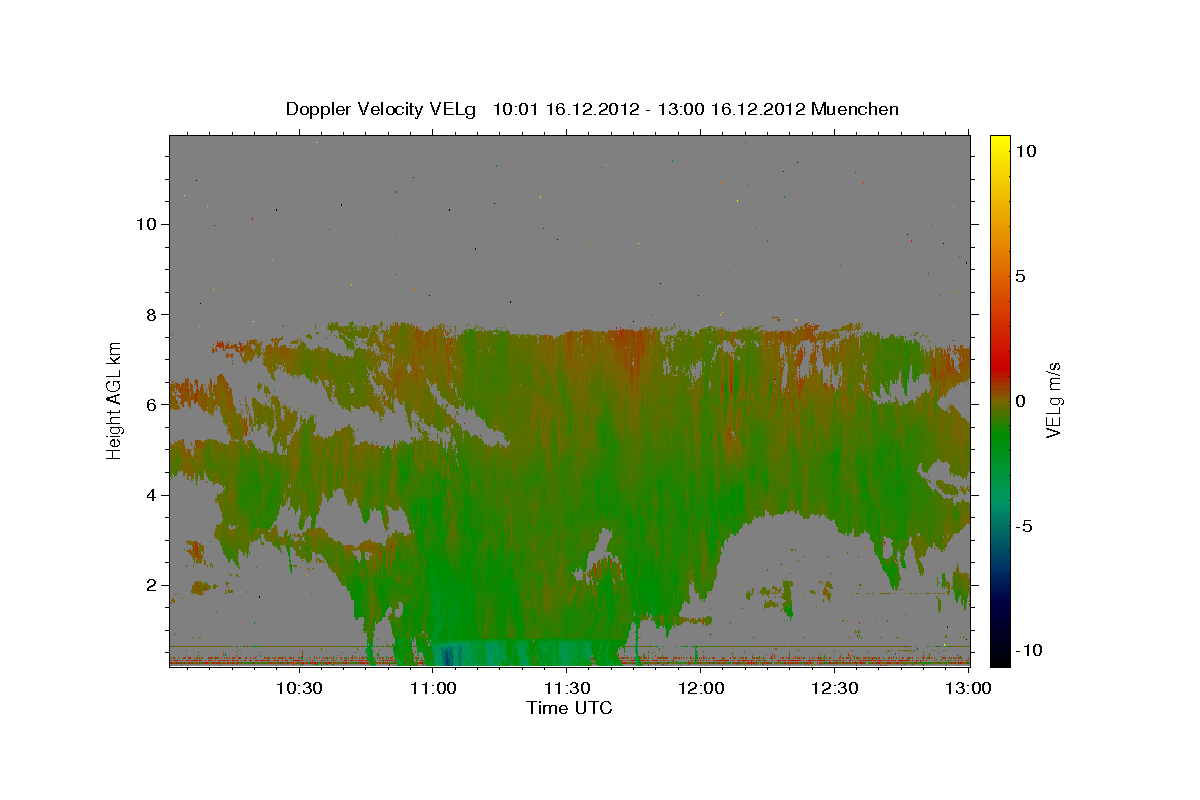The width and height of the screenshot is (1200, 800).
Task: Select the '11:30' time axis label
Action: point(568,688)
